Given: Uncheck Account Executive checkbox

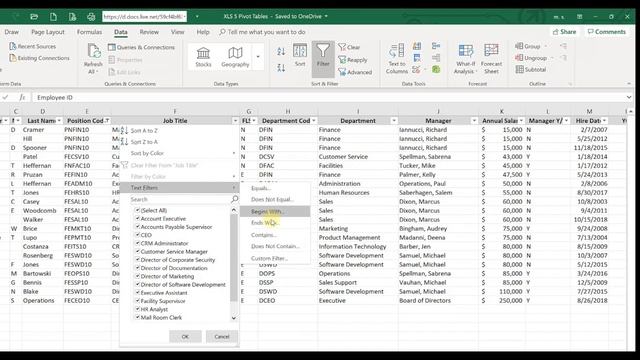Looking at the screenshot, I should [138, 218].
